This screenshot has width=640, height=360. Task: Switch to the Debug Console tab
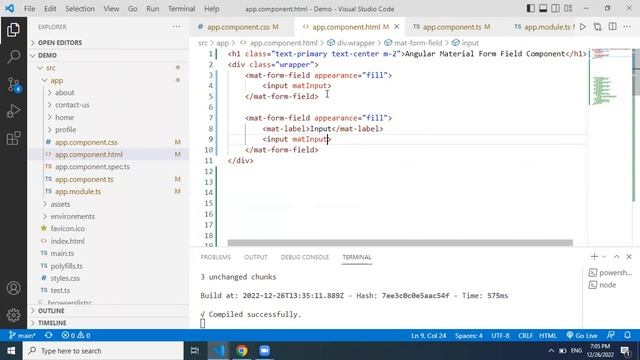[304, 257]
